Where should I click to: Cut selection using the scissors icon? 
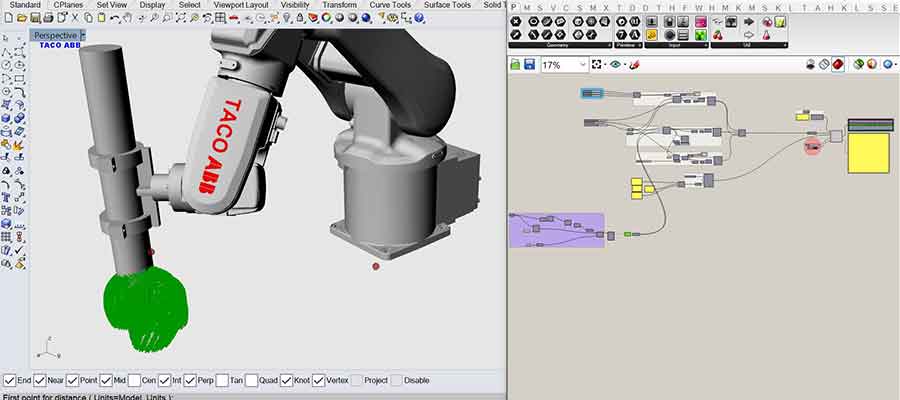75,18
